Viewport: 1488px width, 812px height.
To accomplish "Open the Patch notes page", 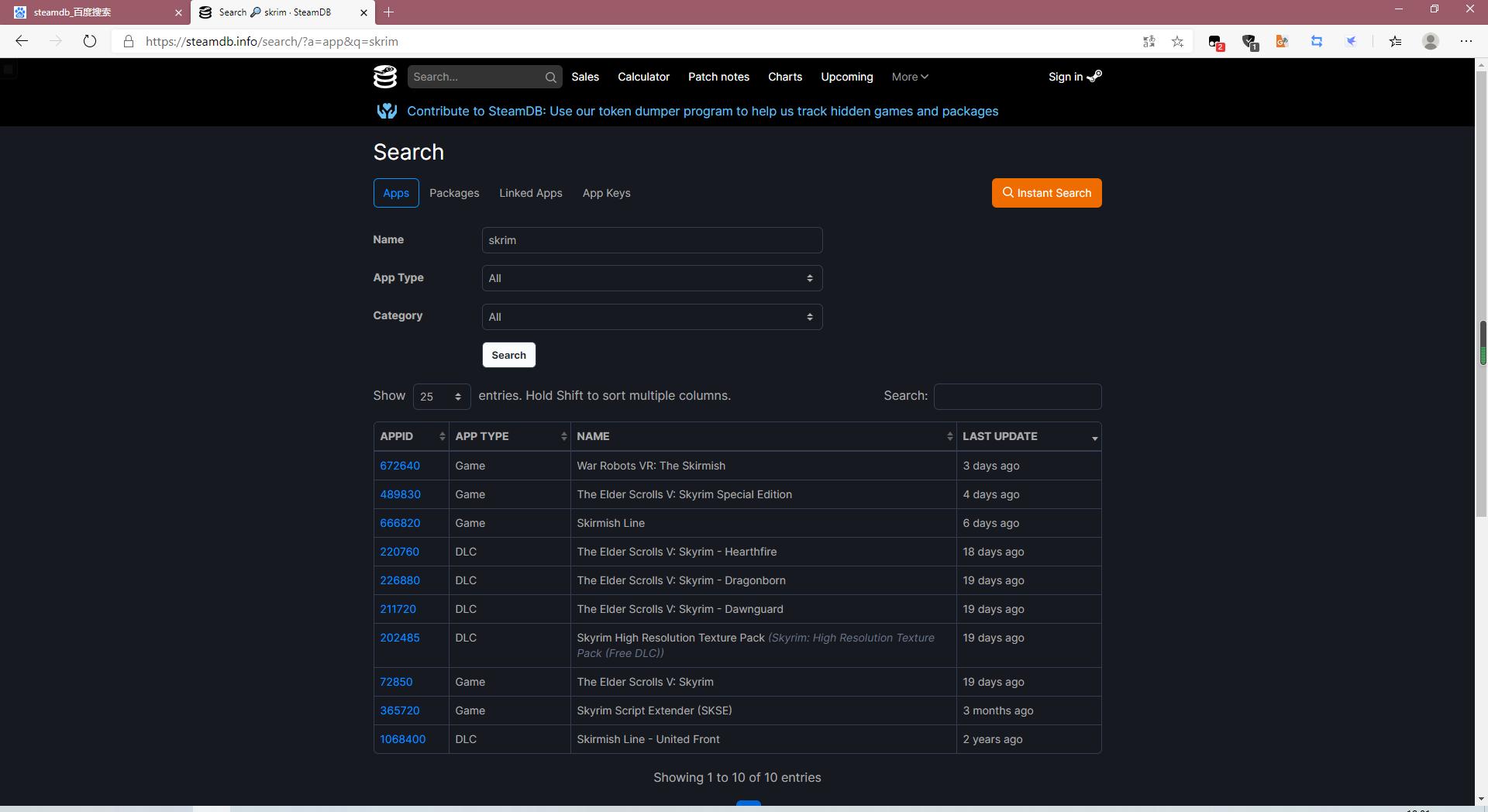I will click(x=718, y=77).
